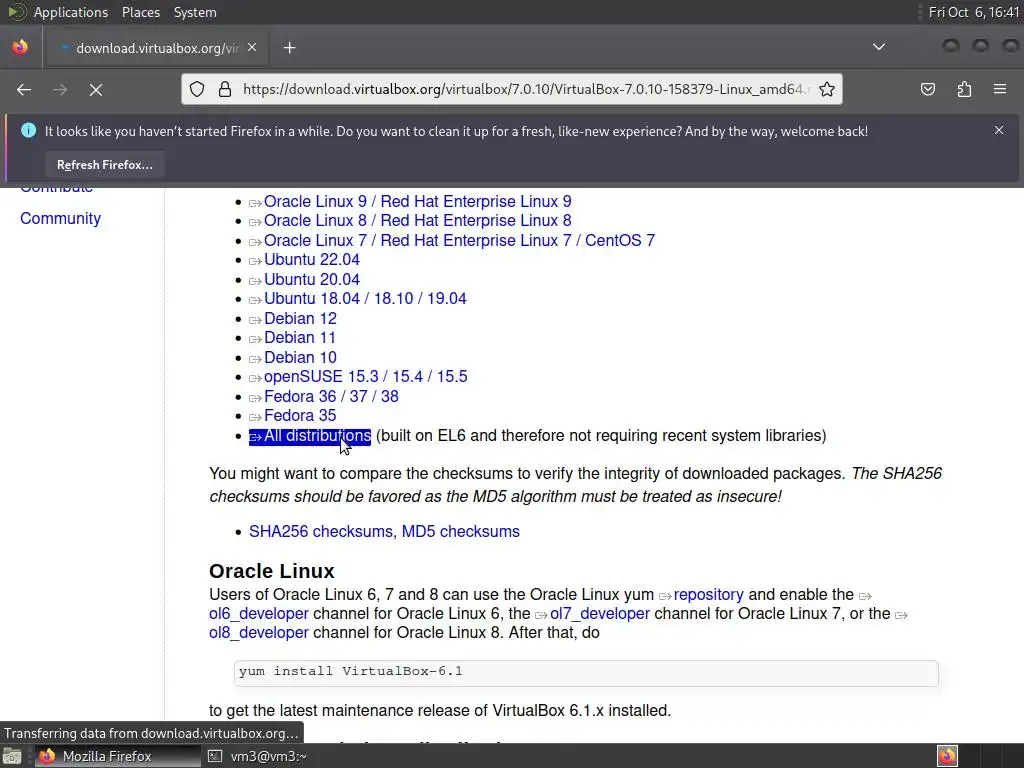The height and width of the screenshot is (768, 1024).
Task: Click the external link arrow before Debian 12
Action: (x=255, y=320)
